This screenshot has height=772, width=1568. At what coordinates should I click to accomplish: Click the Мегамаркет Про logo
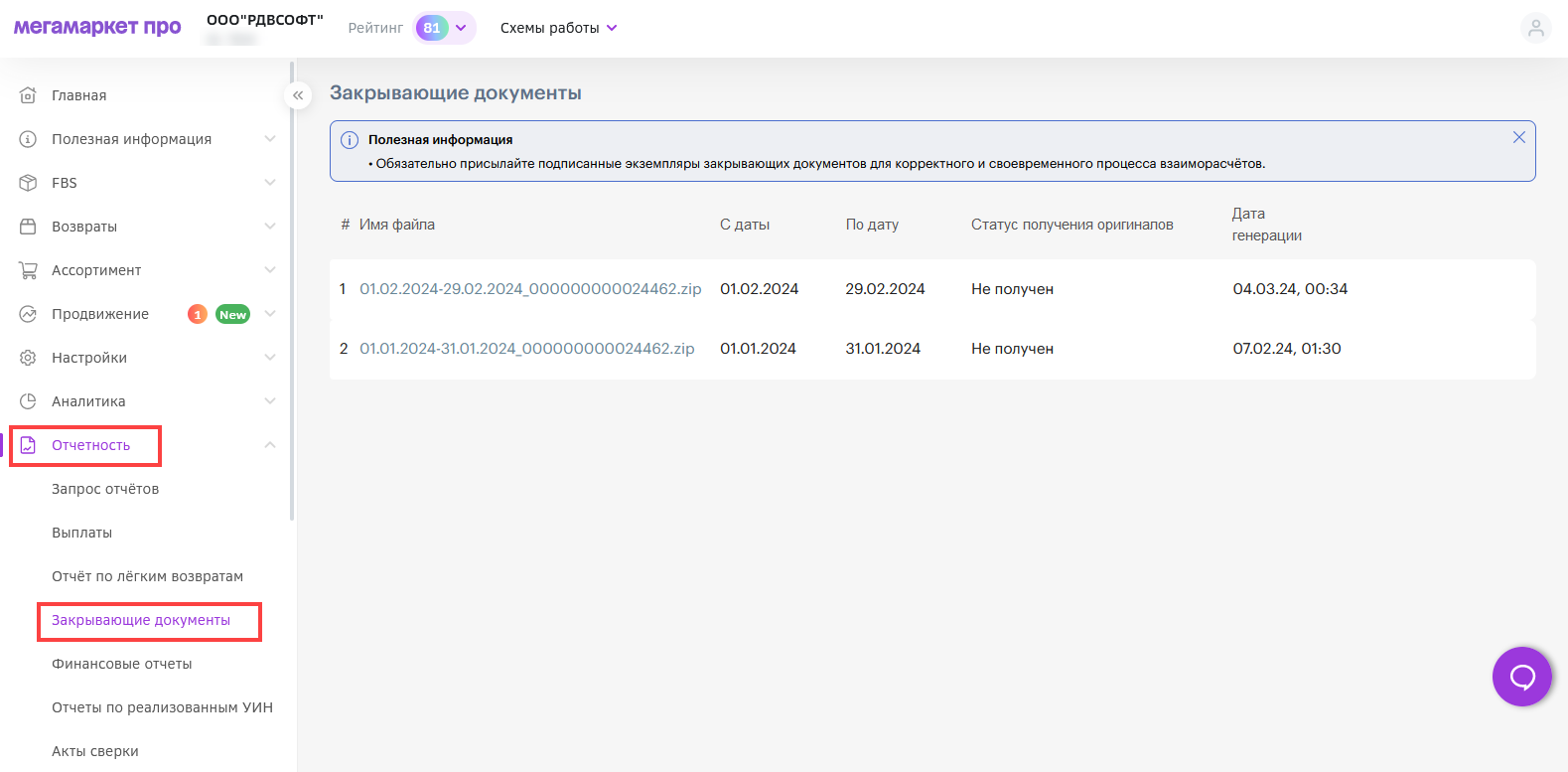click(97, 27)
